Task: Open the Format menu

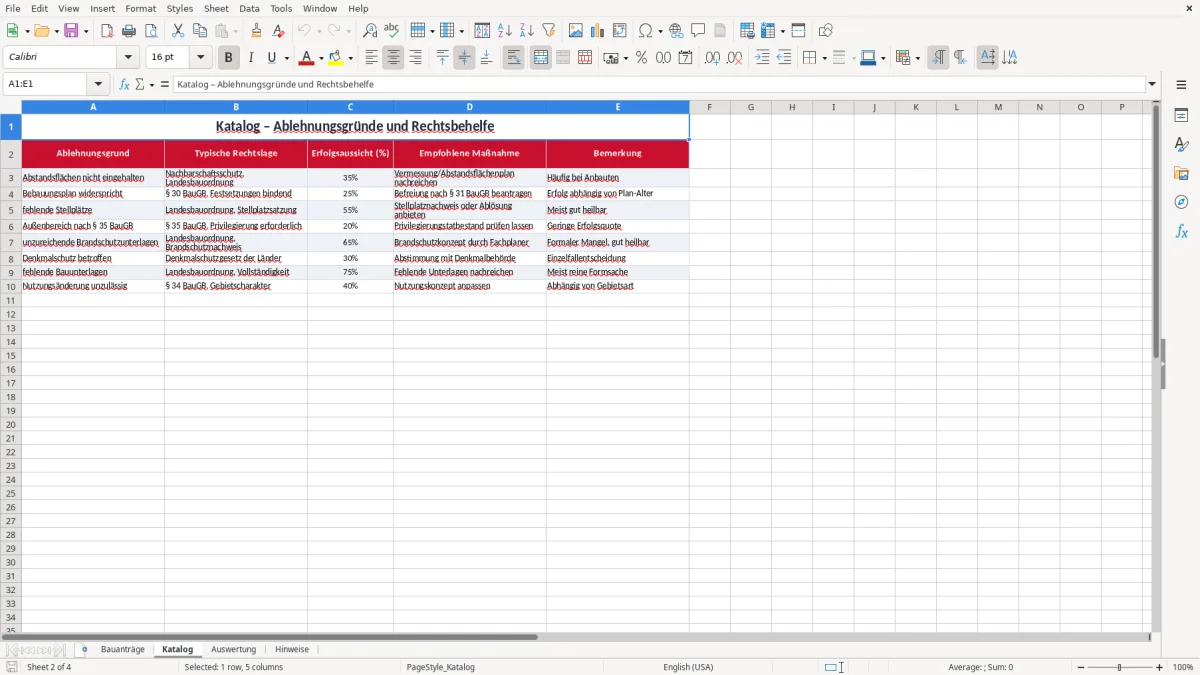Action: [141, 8]
